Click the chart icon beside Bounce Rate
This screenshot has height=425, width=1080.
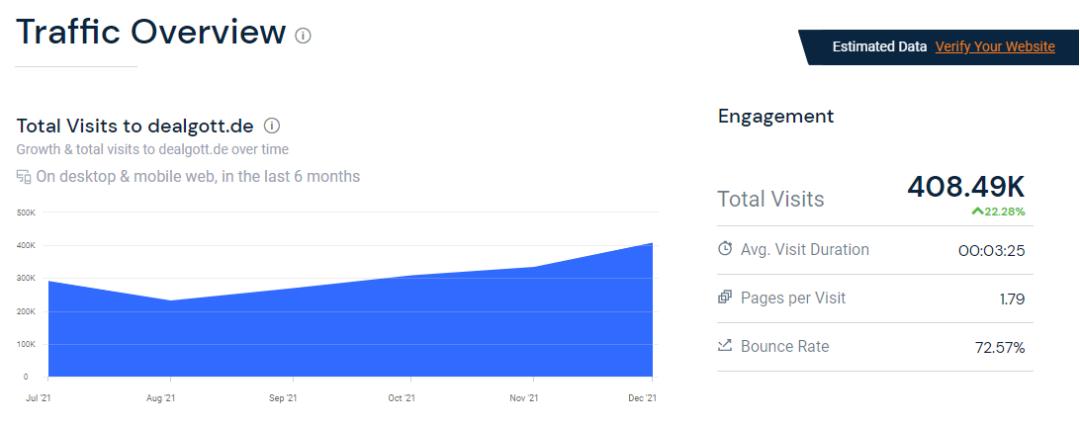(x=726, y=347)
